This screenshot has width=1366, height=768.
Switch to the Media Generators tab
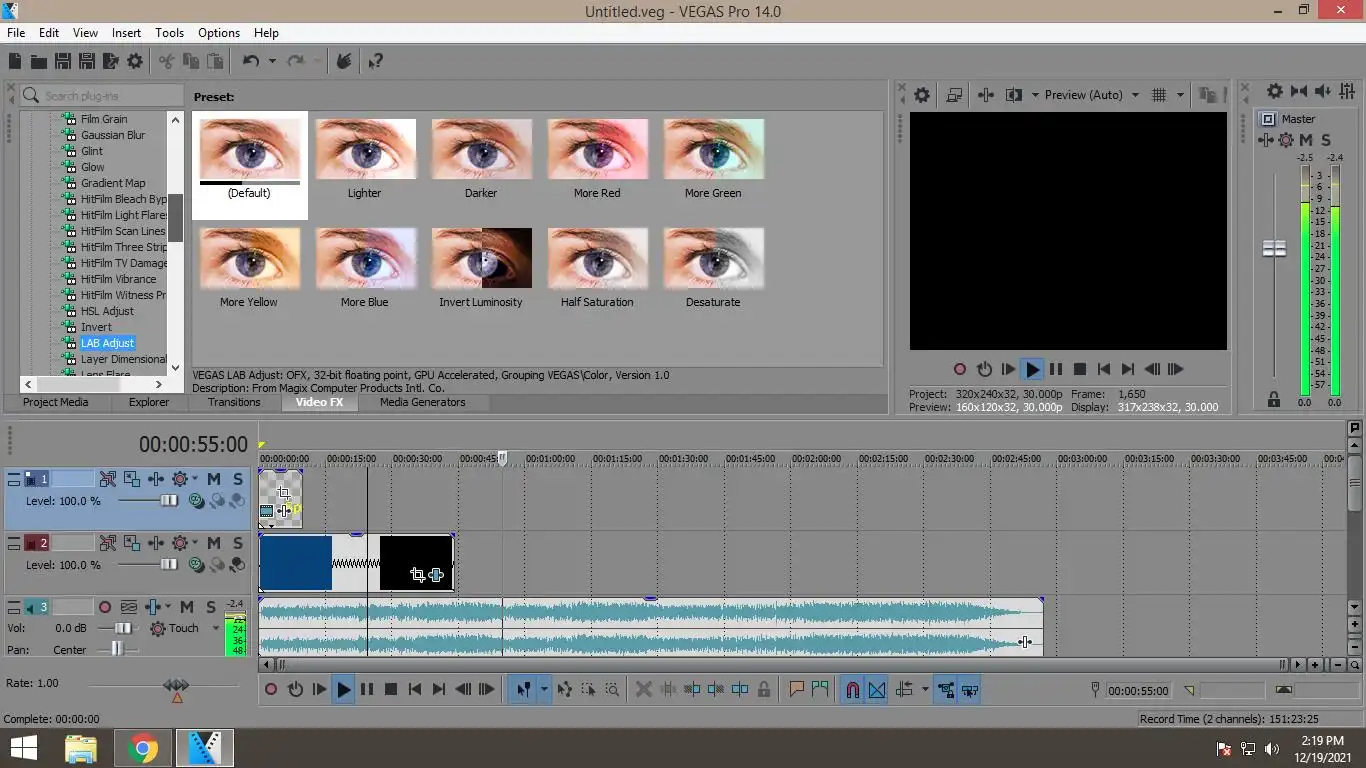422,402
